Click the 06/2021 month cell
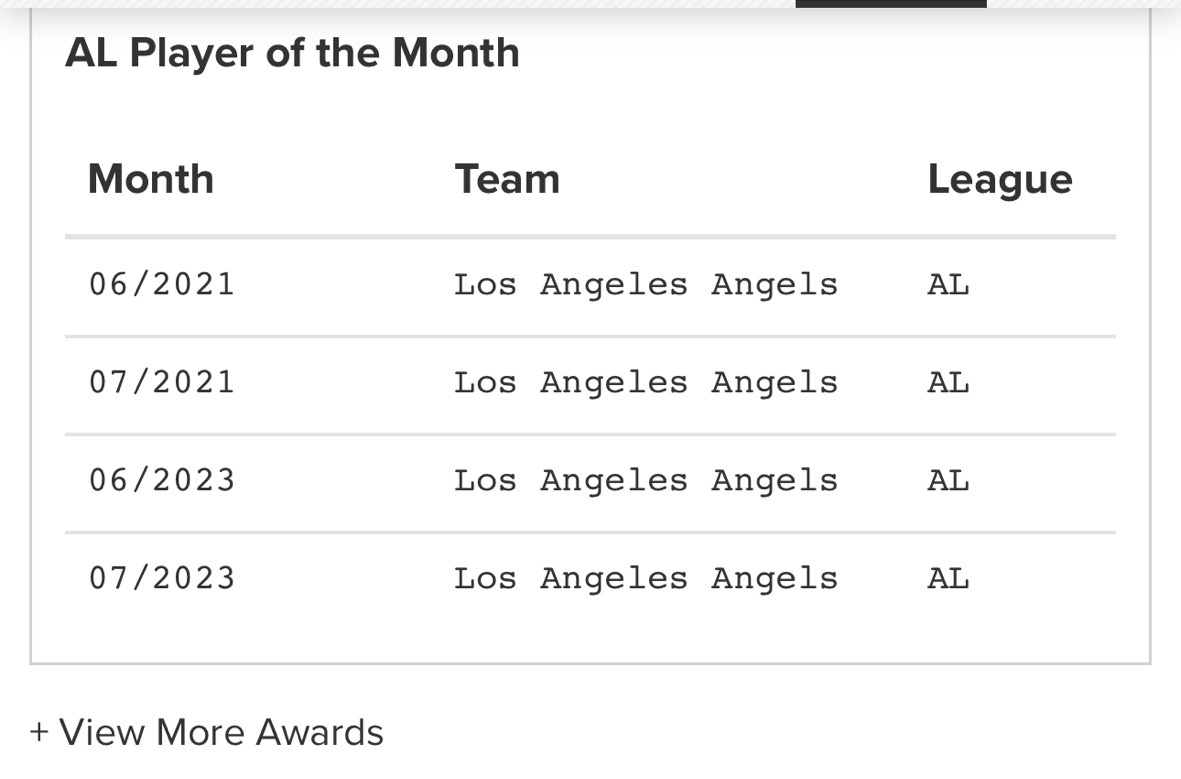This screenshot has width=1181, height=779. [x=162, y=285]
